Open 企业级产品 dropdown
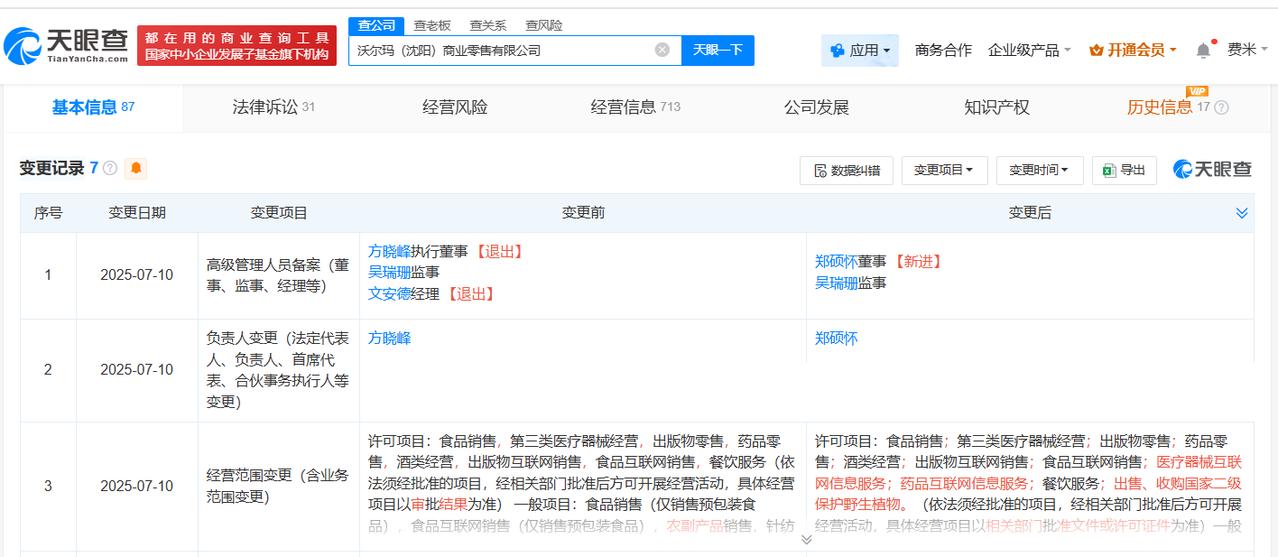The width and height of the screenshot is (1278, 557). [x=1030, y=50]
